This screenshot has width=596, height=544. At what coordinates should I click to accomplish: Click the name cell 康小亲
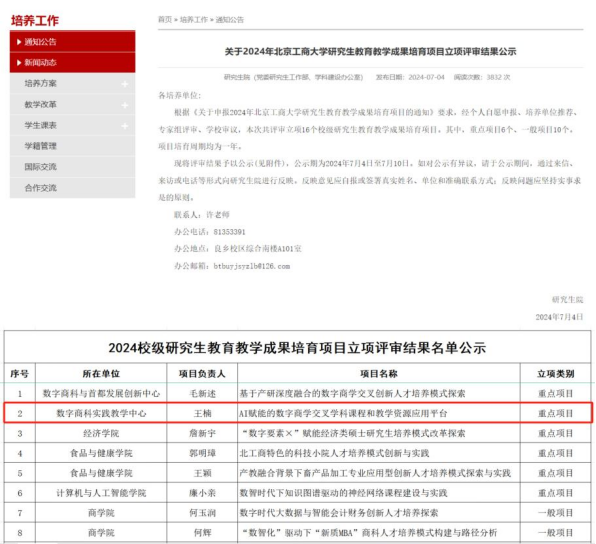(202, 493)
